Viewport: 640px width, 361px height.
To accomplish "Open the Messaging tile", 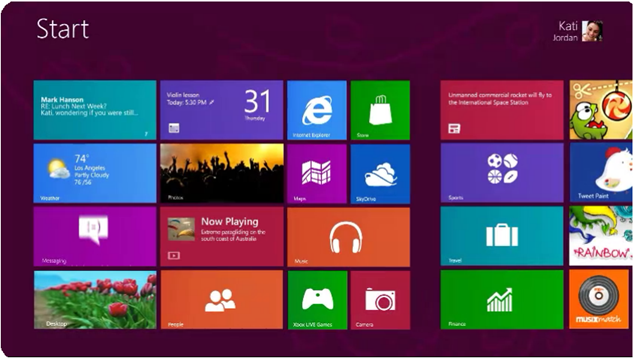I will [95, 237].
